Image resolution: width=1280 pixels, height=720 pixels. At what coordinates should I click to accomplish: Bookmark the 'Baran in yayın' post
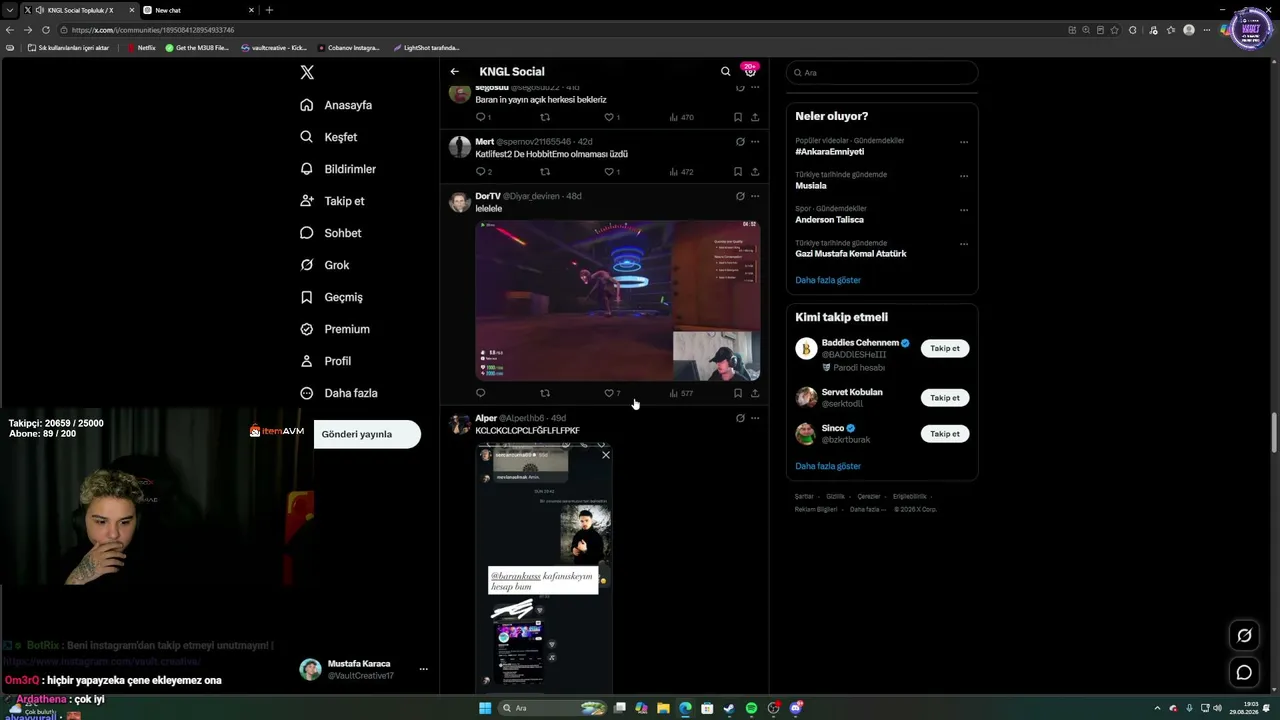tap(738, 117)
